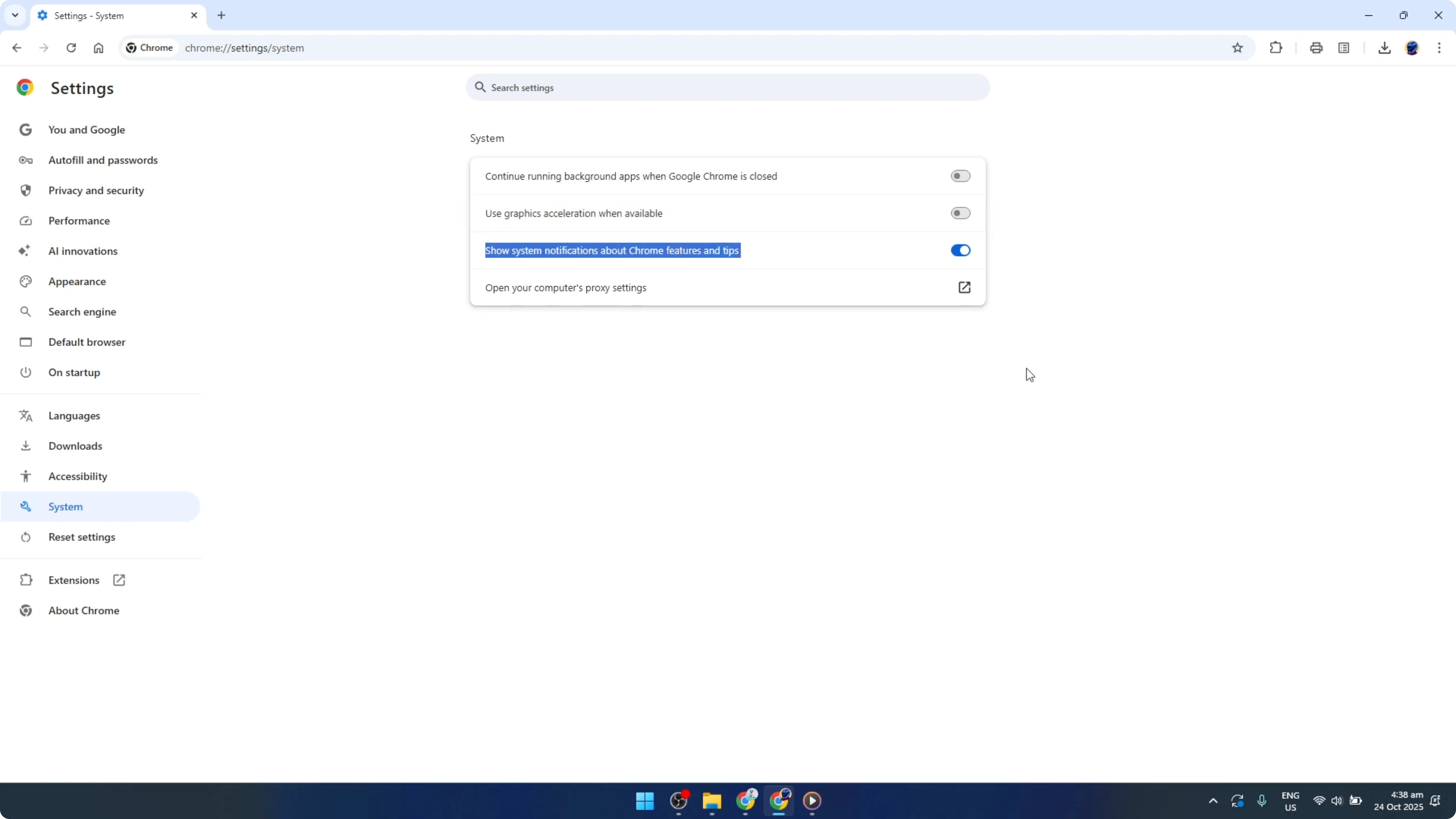Image resolution: width=1456 pixels, height=819 pixels.
Task: Open the tab search dropdown arrow
Action: (x=15, y=15)
